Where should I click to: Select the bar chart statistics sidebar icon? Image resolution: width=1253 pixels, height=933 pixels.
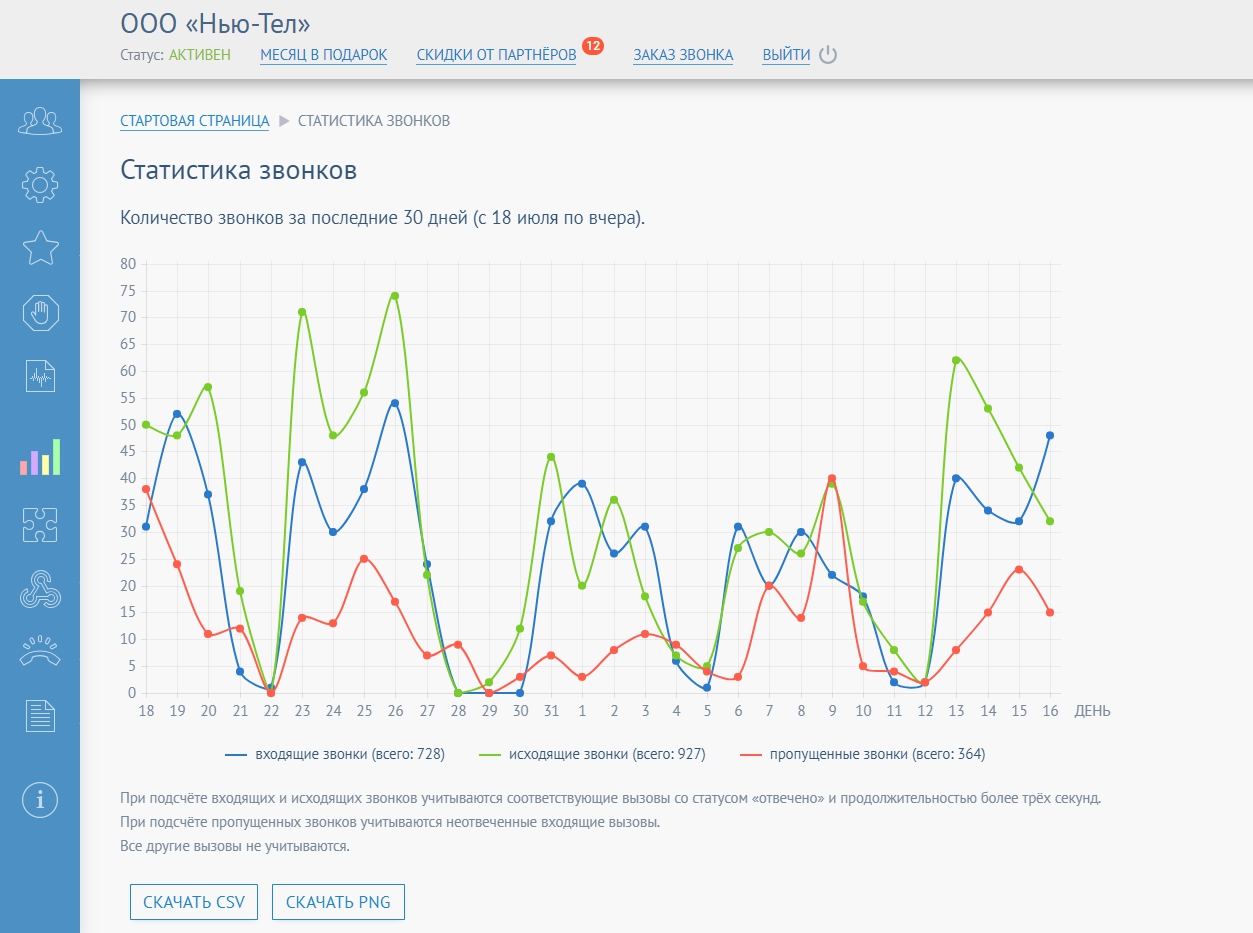click(x=40, y=457)
